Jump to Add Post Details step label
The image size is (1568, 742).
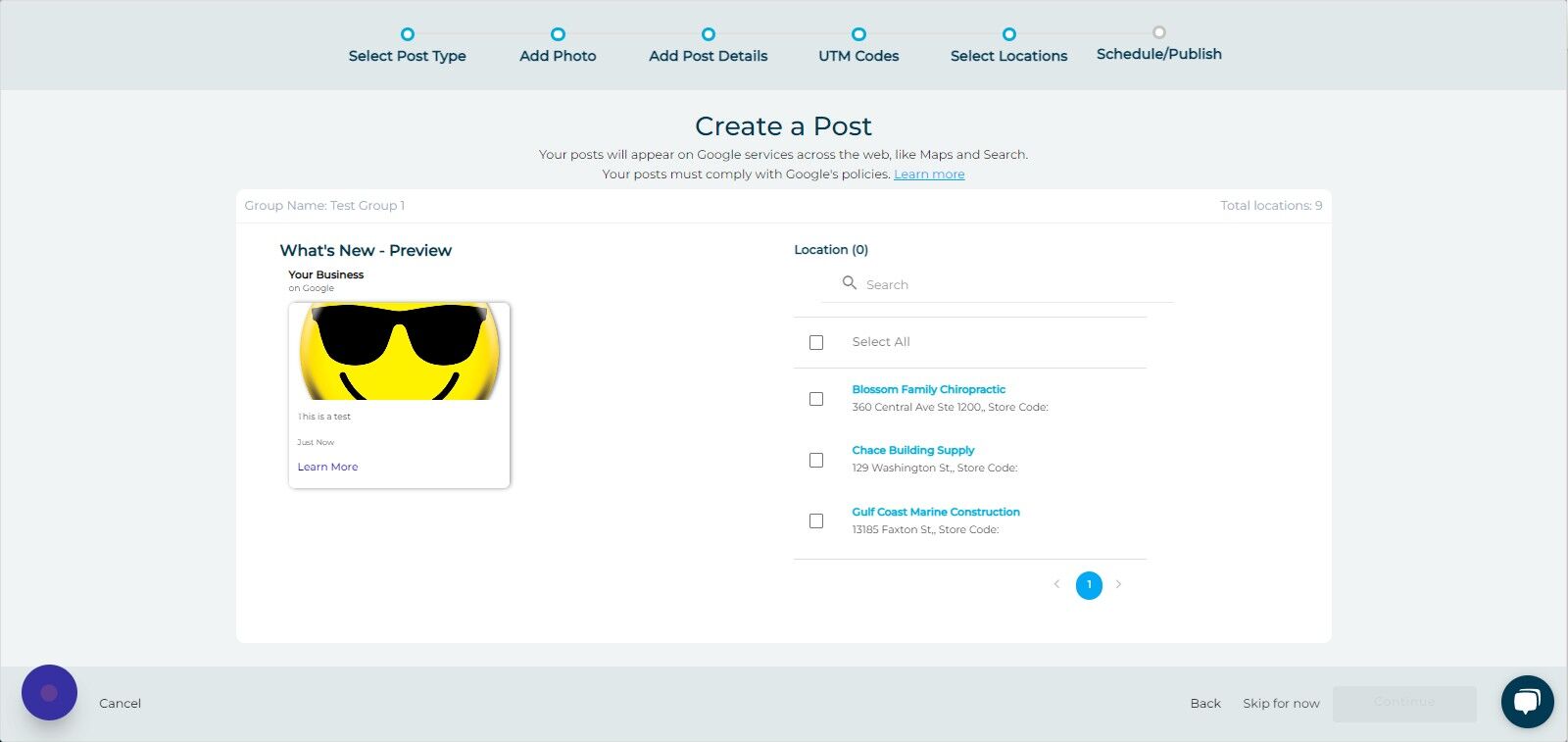709,56
